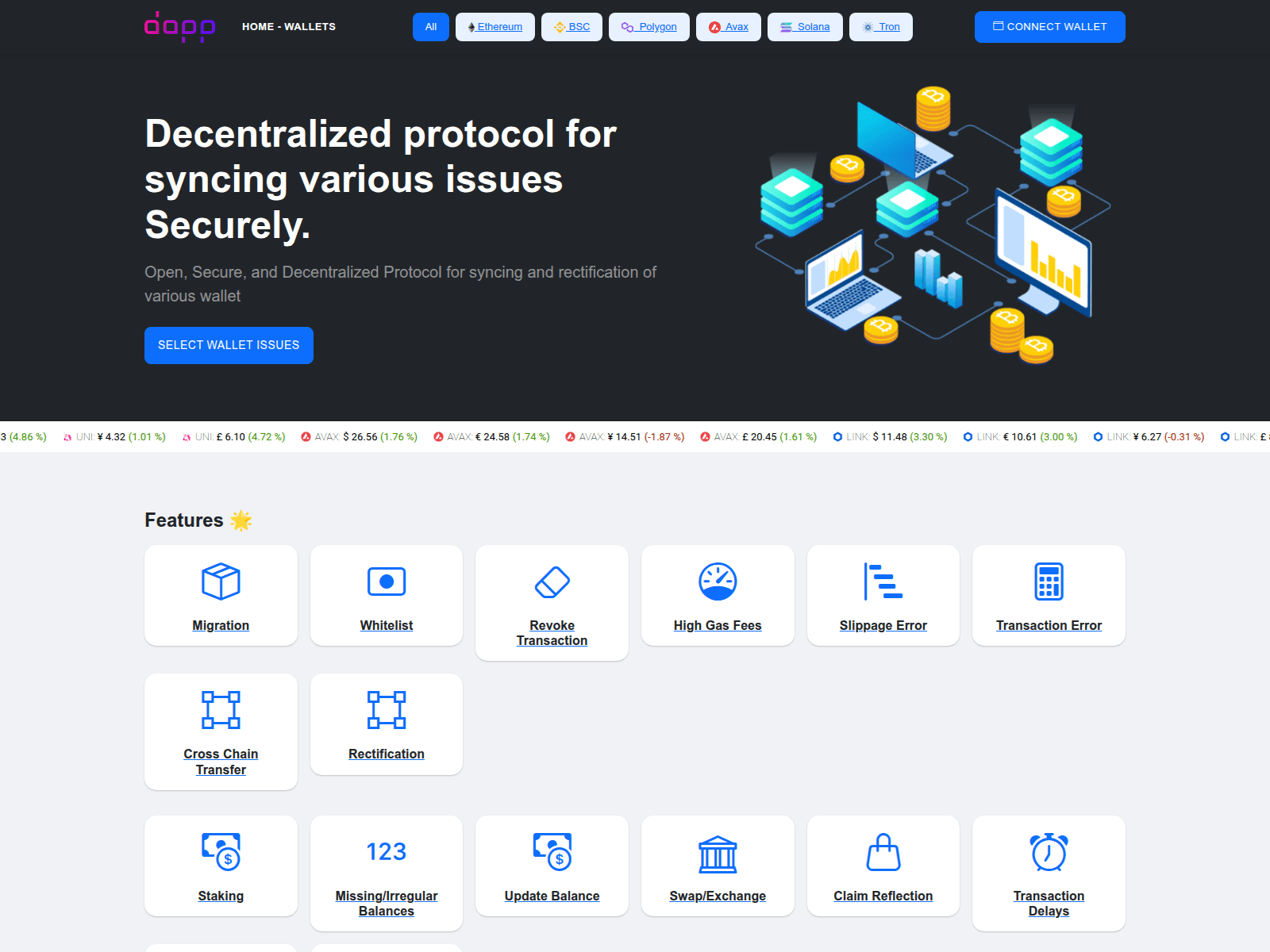Click the hero crypto network illustration
Viewport: 1270px width, 952px height.
point(933,226)
